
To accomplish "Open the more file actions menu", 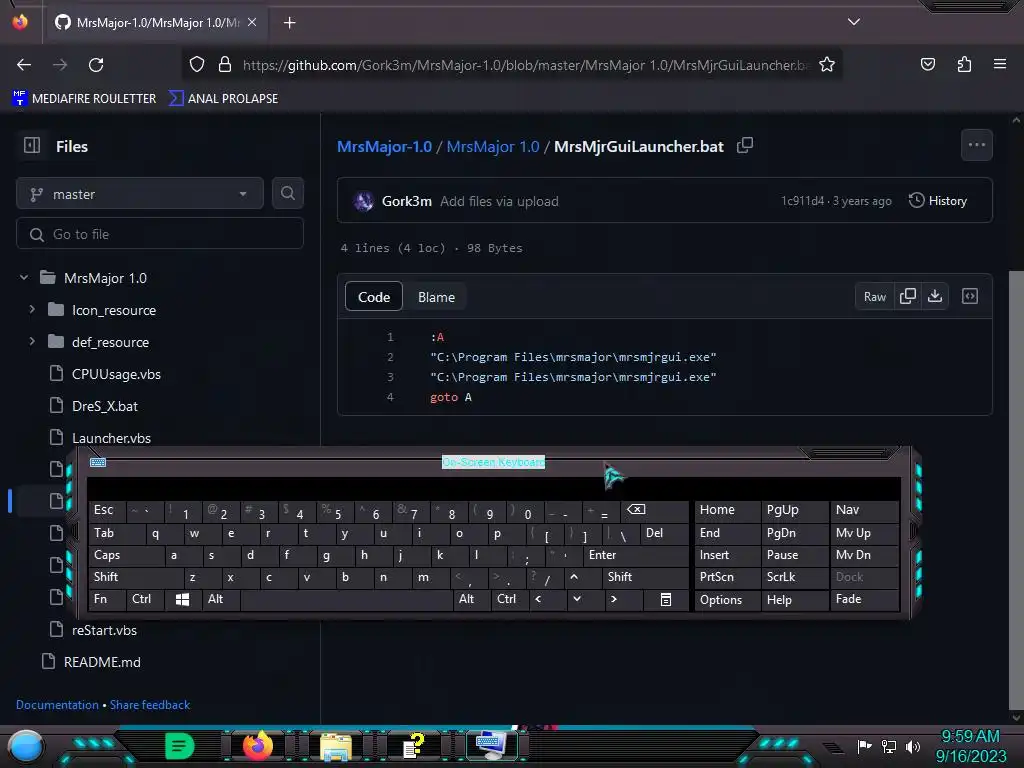I will [976, 145].
